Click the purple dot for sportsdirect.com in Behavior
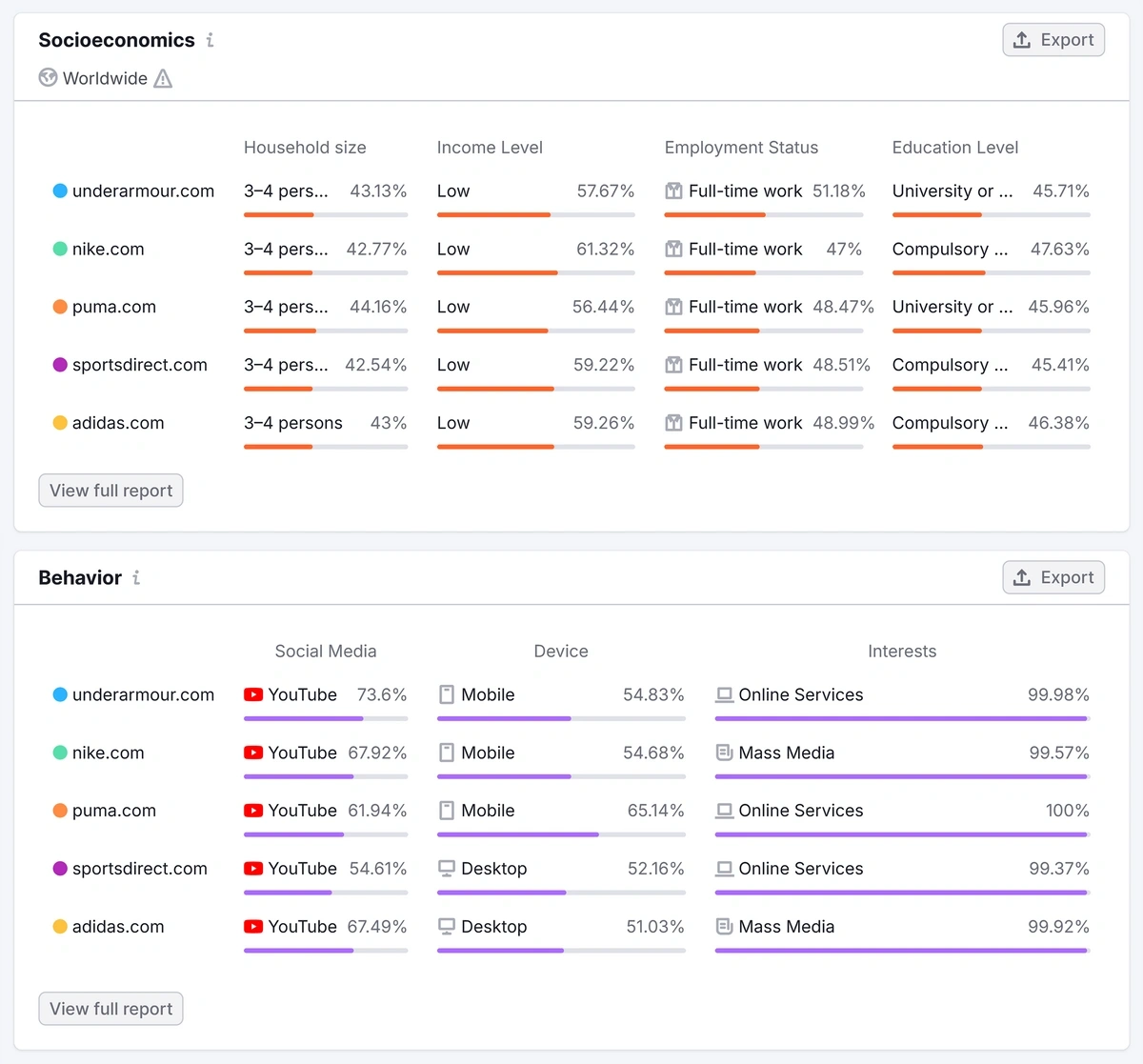The height and width of the screenshot is (1064, 1143). coord(60,869)
